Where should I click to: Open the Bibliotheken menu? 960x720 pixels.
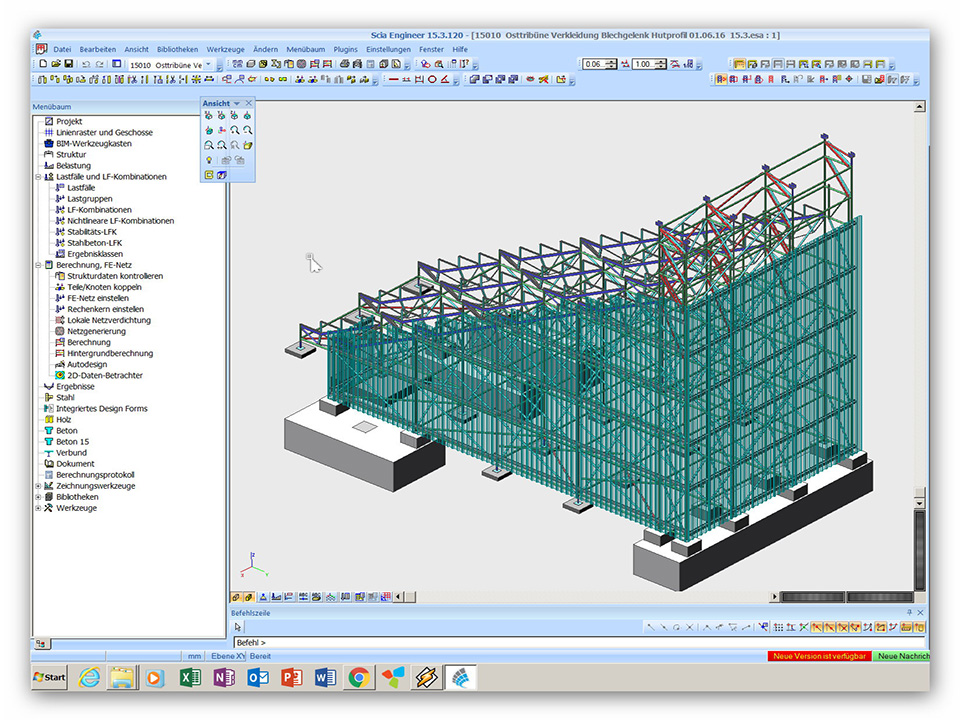coord(177,49)
